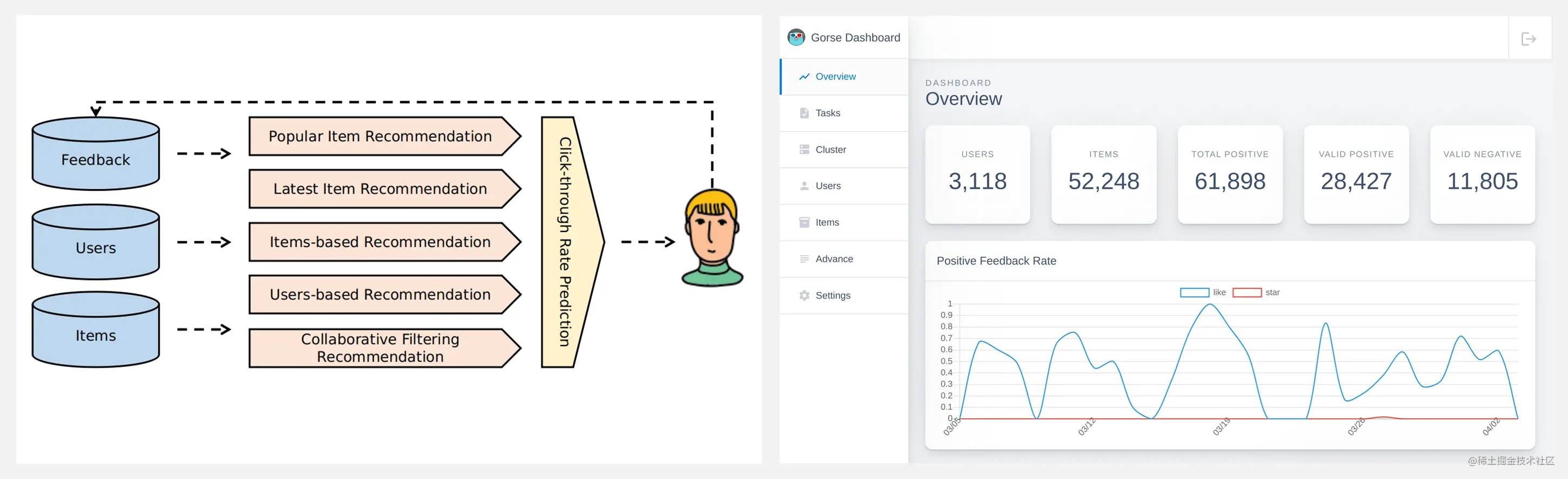
Task: Click the Settings gear icon in sidebar
Action: [x=804, y=296]
